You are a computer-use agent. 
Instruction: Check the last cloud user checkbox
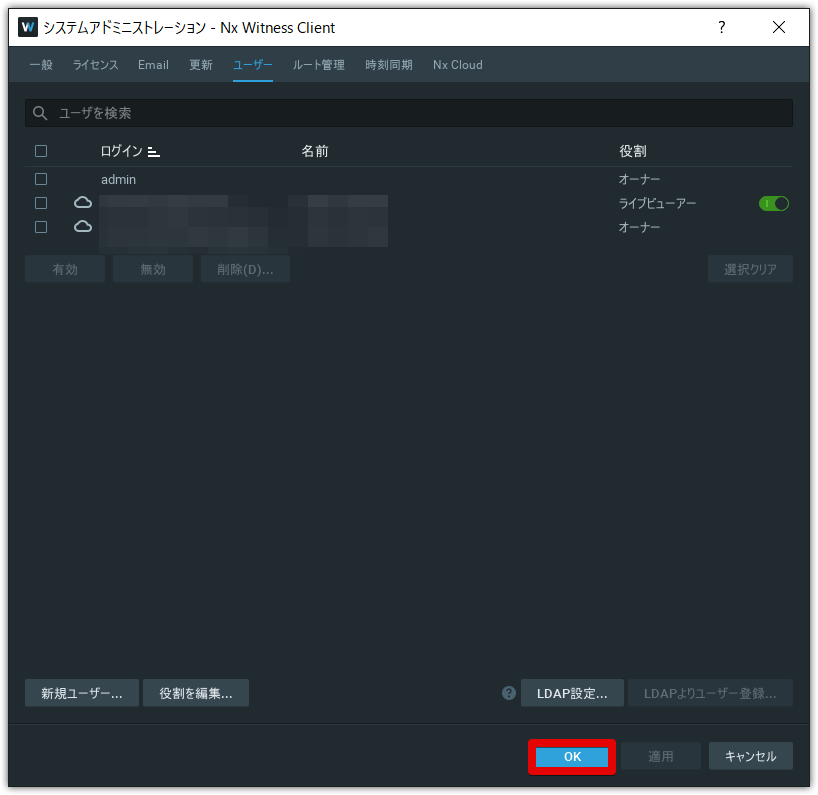click(41, 227)
